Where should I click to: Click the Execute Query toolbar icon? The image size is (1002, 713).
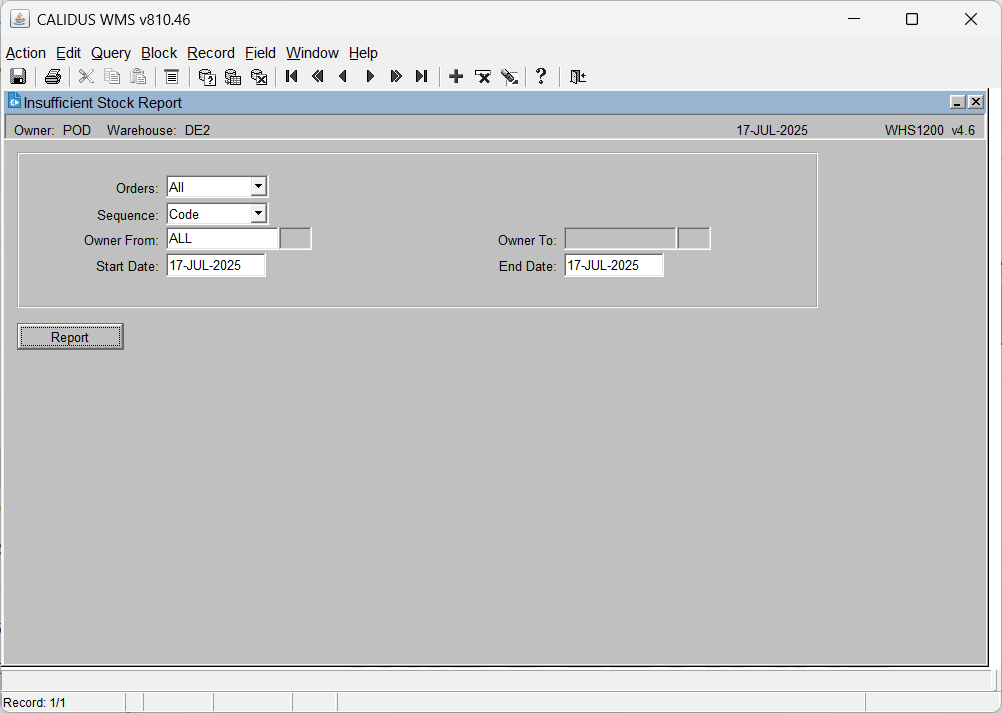[x=233, y=77]
